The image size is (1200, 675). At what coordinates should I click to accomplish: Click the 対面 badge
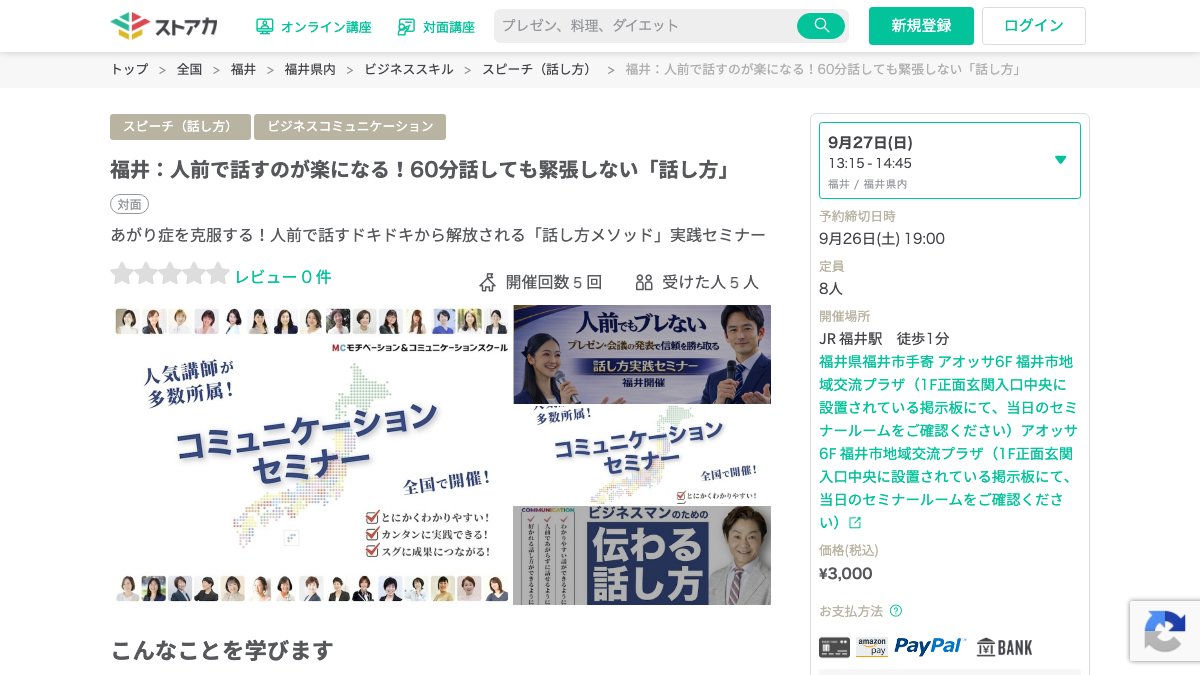[x=129, y=204]
